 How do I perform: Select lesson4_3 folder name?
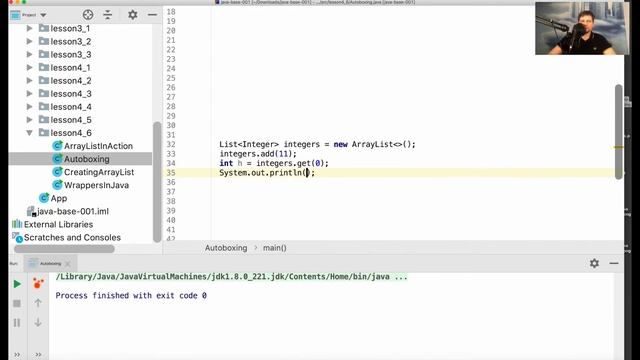(71, 94)
